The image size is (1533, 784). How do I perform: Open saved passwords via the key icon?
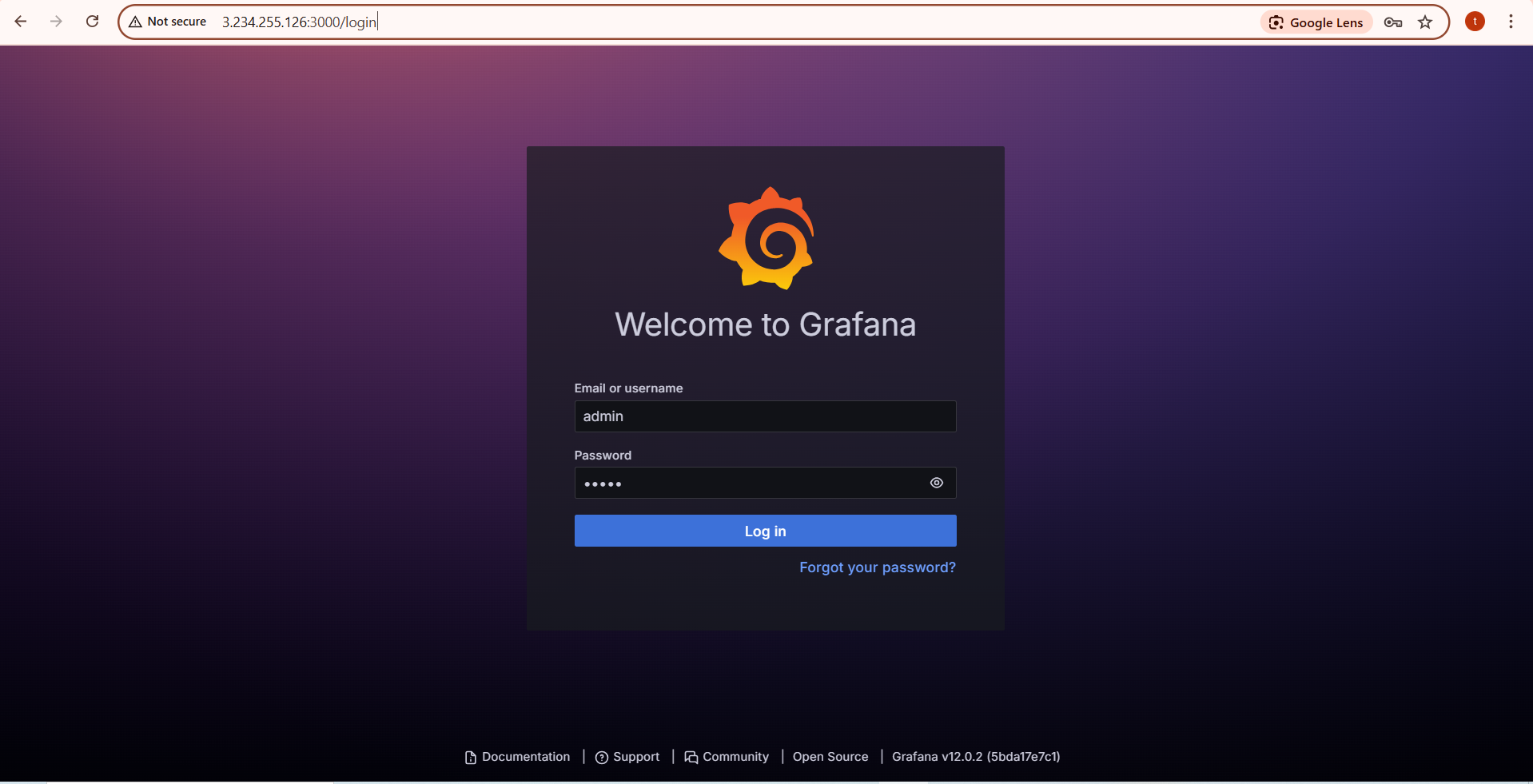coord(1393,22)
